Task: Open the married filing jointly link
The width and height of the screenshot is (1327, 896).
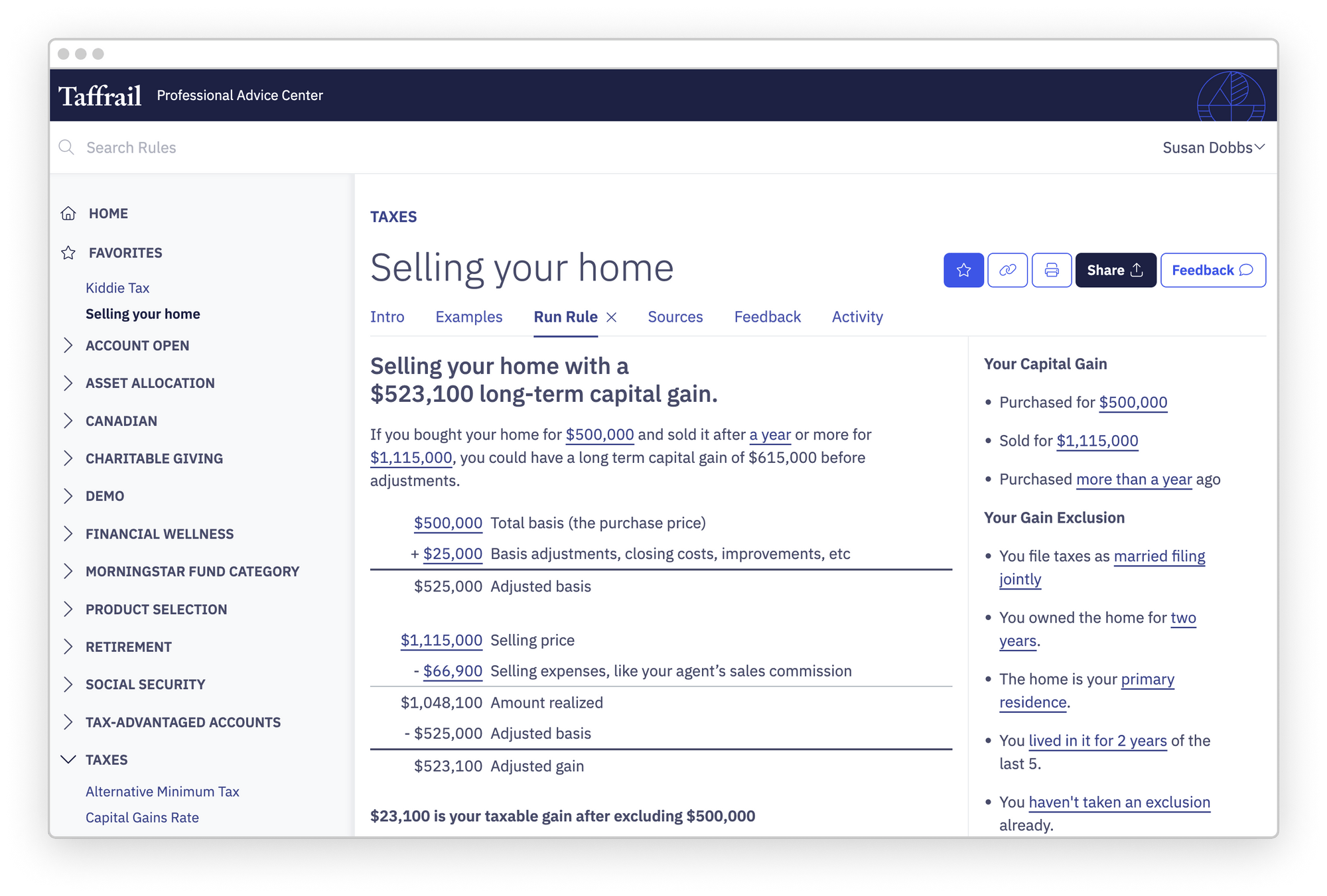Action: point(1158,556)
